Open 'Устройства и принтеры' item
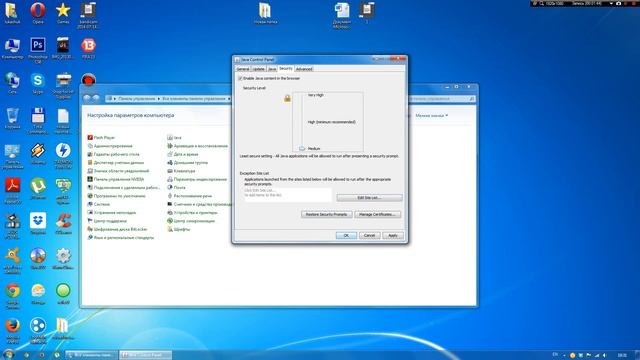 [x=193, y=213]
